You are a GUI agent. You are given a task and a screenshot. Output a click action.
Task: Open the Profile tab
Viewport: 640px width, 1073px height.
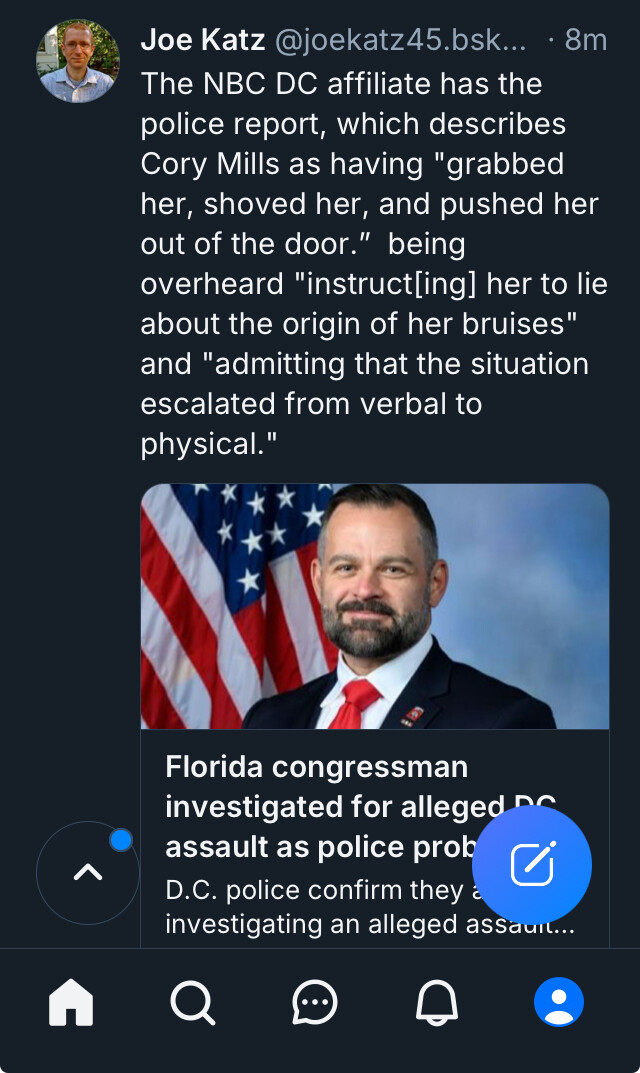click(x=558, y=1001)
